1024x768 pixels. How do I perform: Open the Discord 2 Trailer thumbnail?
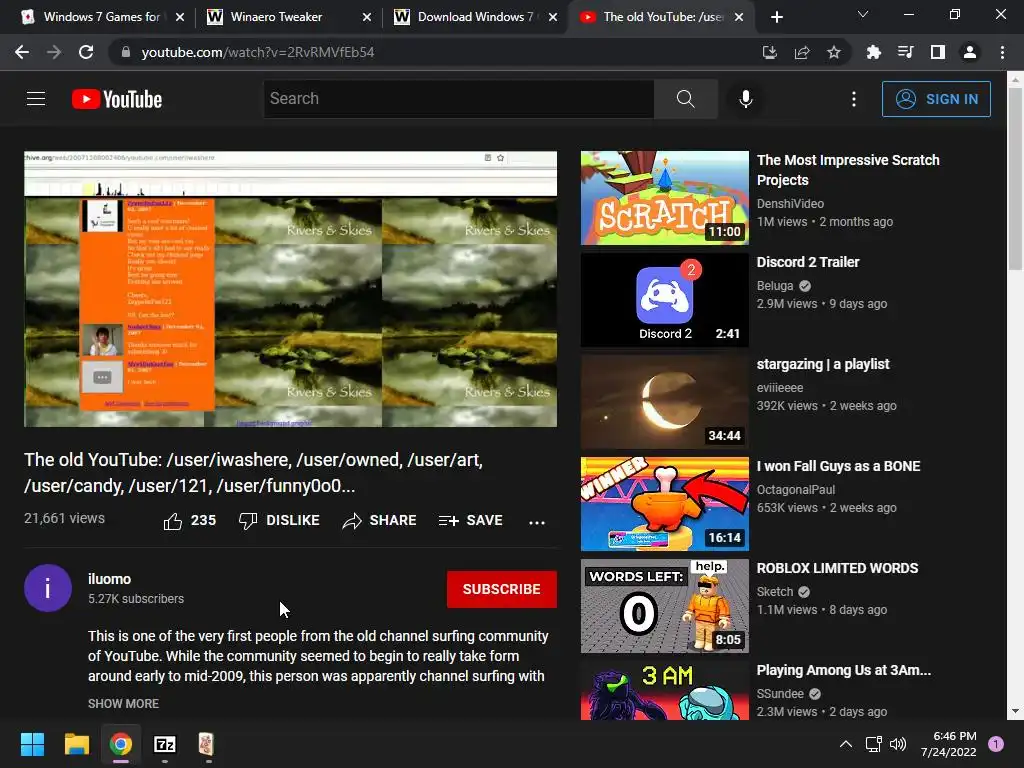point(665,300)
